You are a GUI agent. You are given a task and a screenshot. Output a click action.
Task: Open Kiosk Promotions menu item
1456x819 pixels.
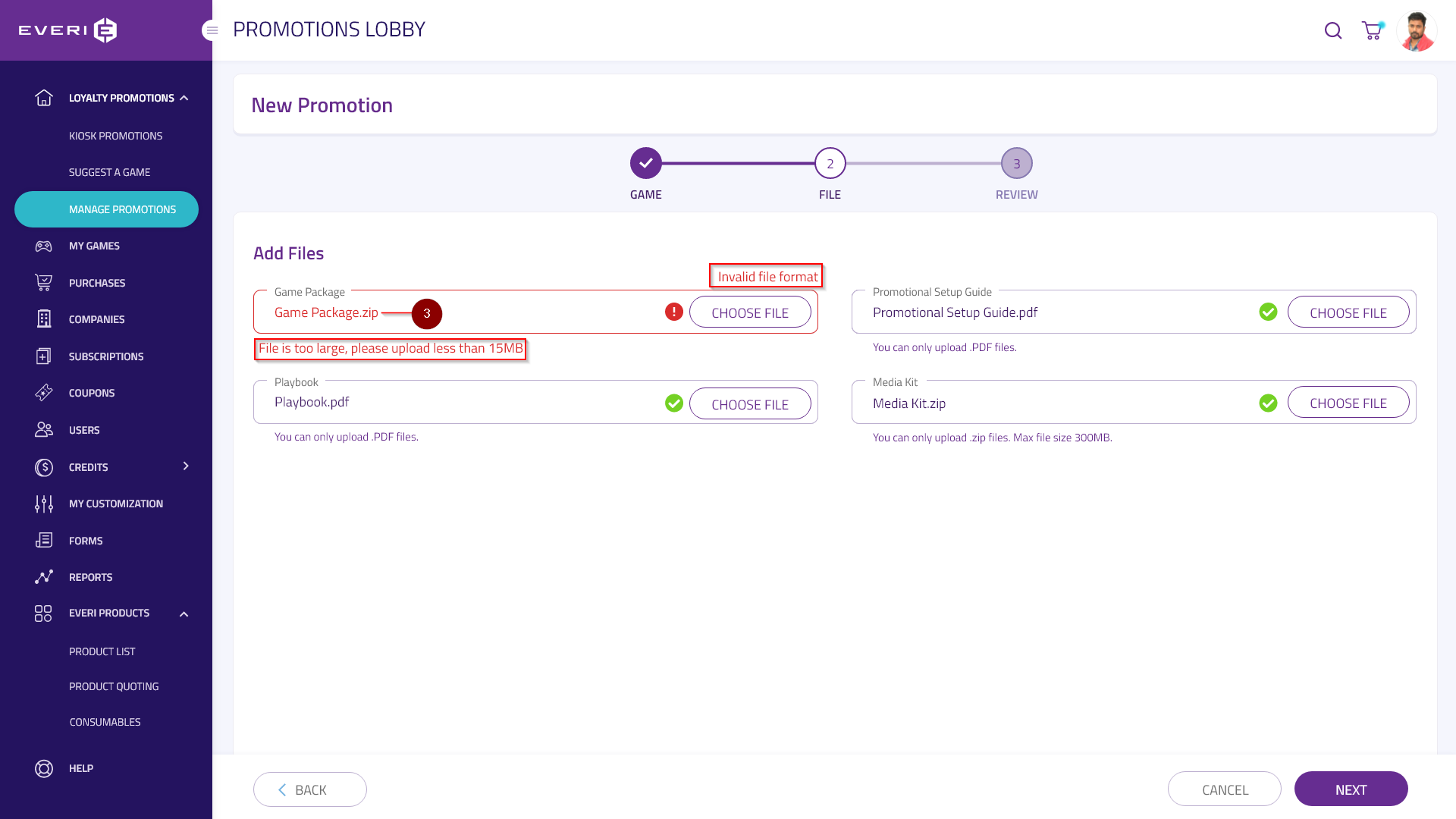point(115,136)
